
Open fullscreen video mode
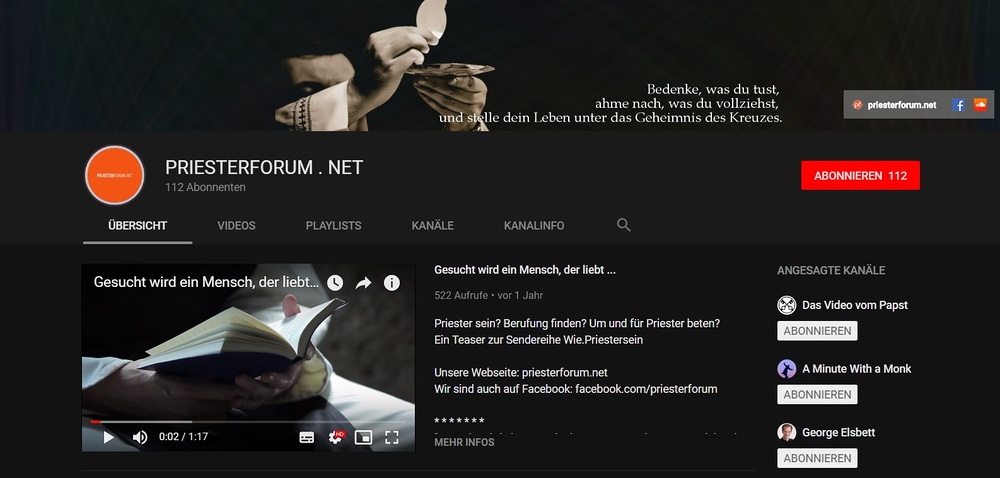pos(392,437)
